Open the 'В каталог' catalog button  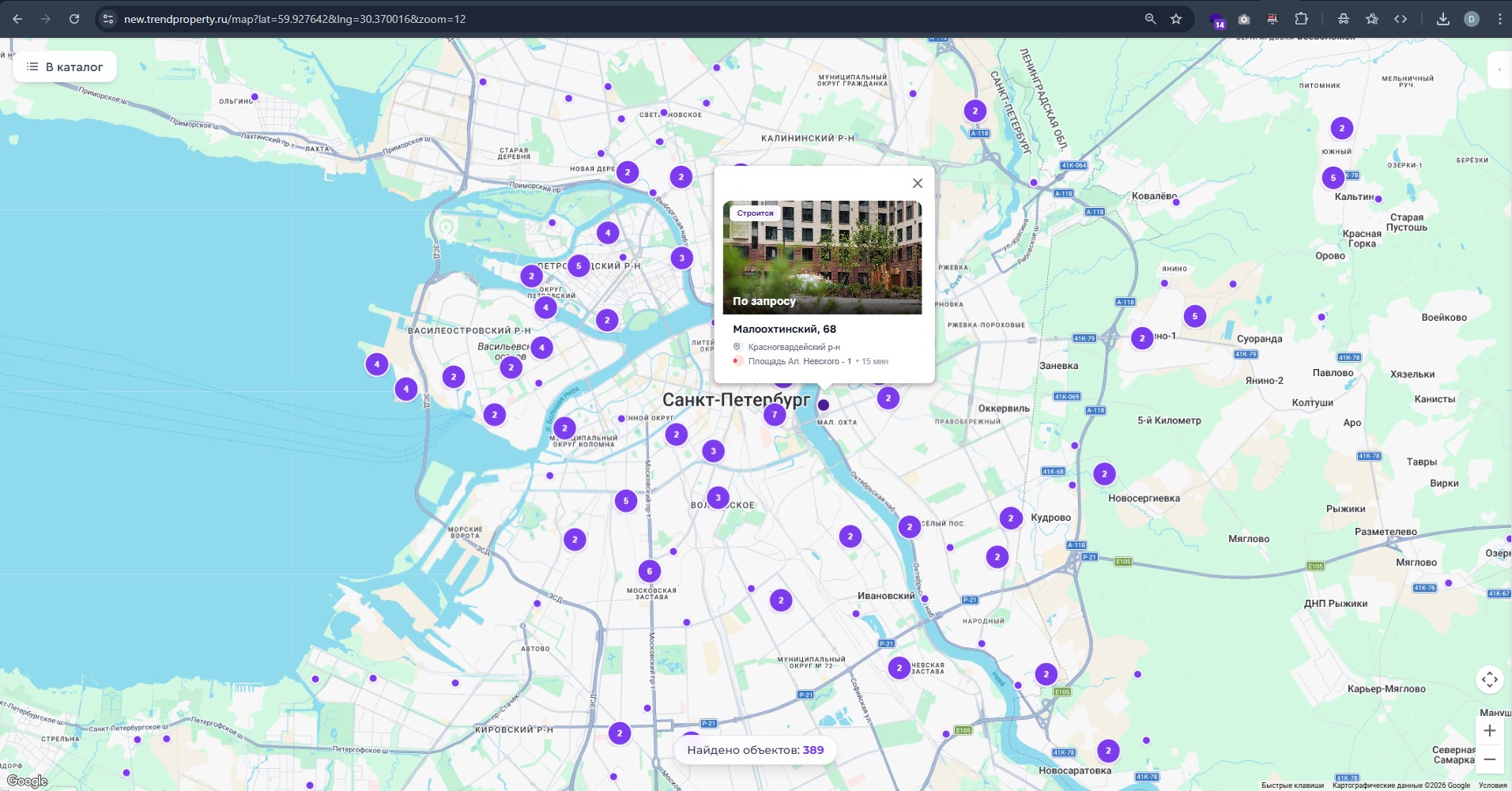(65, 67)
